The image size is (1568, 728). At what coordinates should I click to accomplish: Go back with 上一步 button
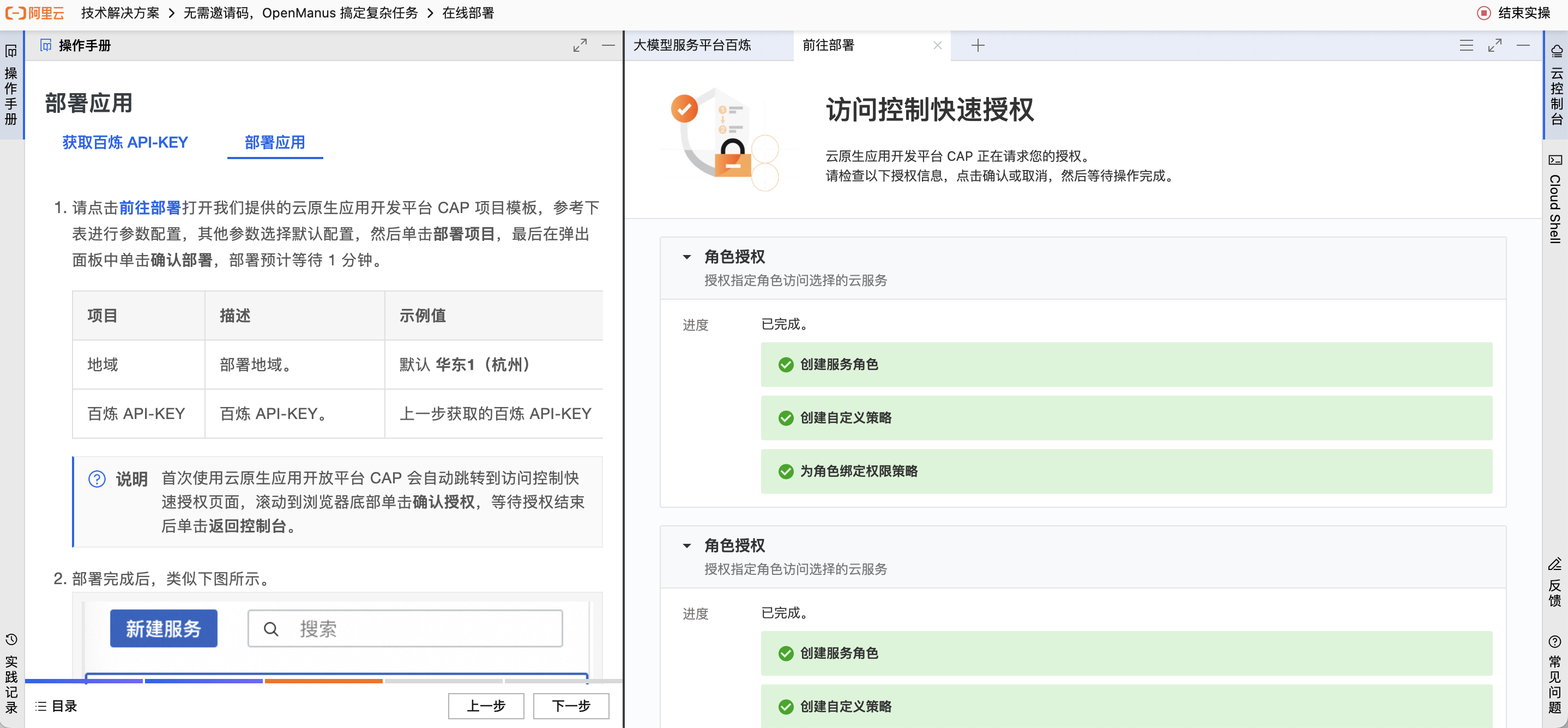tap(486, 706)
